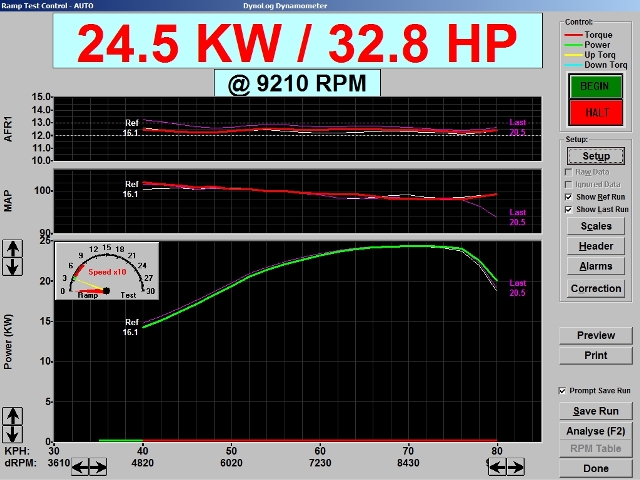
Task: Click the Ref 16.1 label on MAP graph
Action: [x=131, y=189]
